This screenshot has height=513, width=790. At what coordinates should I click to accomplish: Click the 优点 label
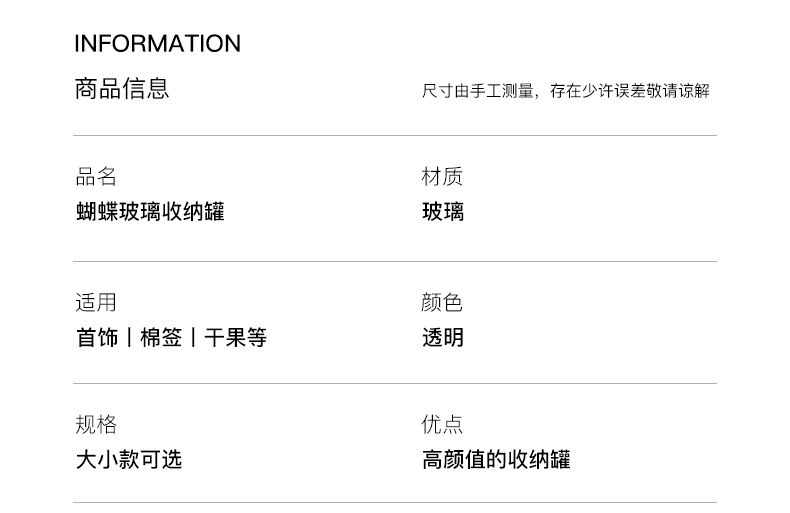(442, 425)
